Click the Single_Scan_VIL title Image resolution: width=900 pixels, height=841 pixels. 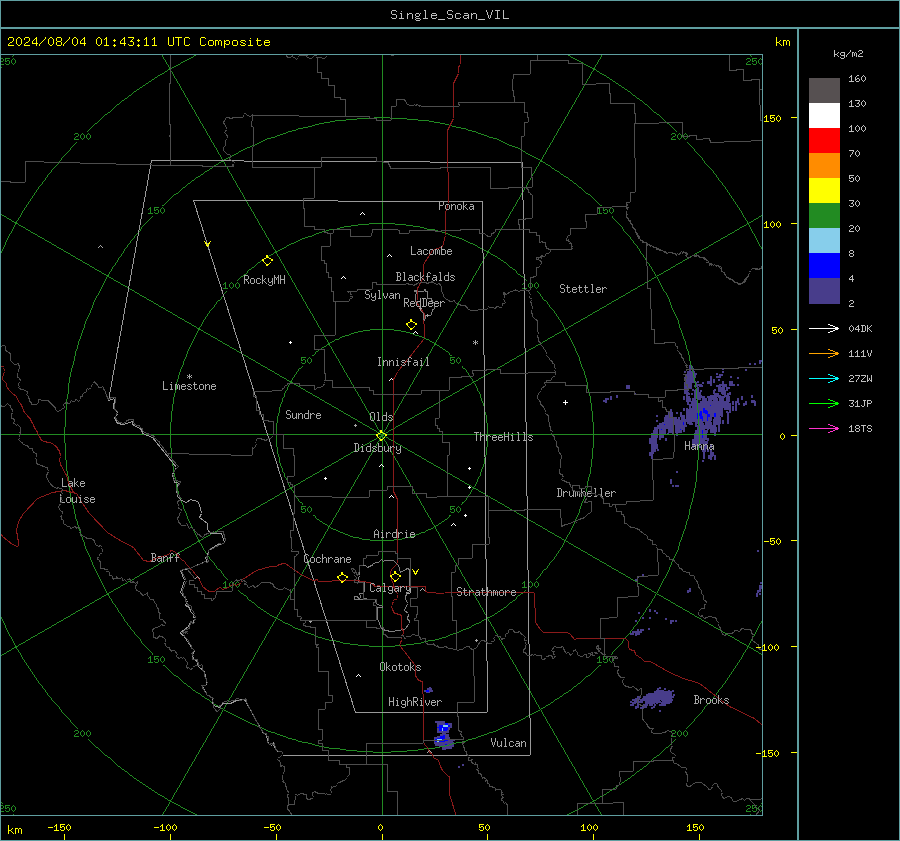[449, 15]
